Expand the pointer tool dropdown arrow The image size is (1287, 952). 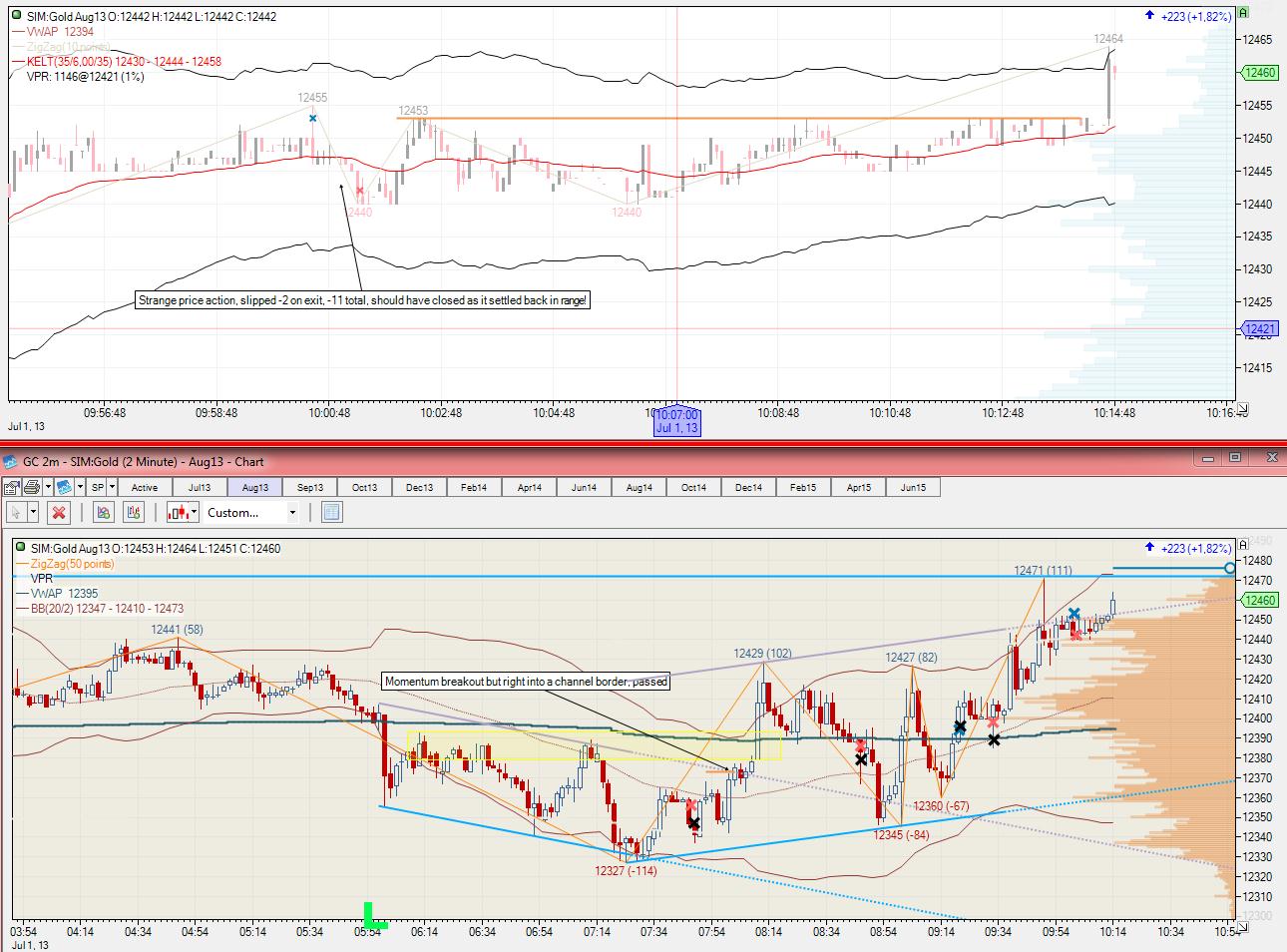[x=33, y=512]
